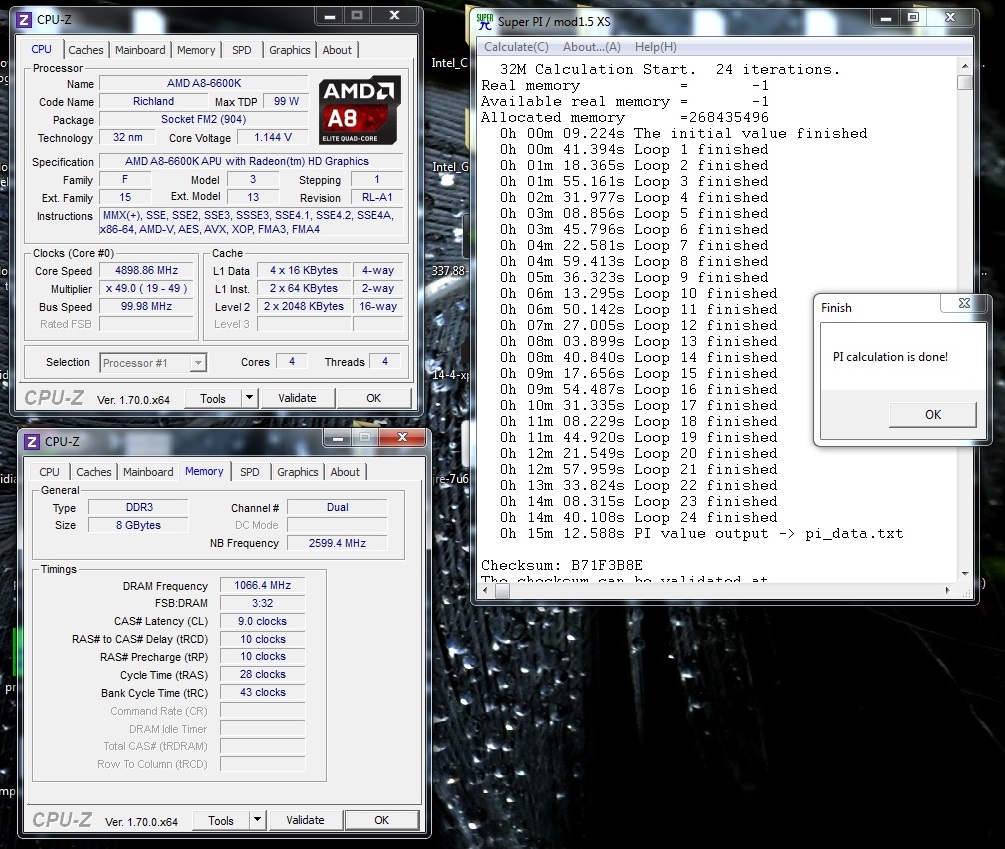The width and height of the screenshot is (1005, 849).
Task: Click the Core Voltage value 1.144 V
Action: 273,137
